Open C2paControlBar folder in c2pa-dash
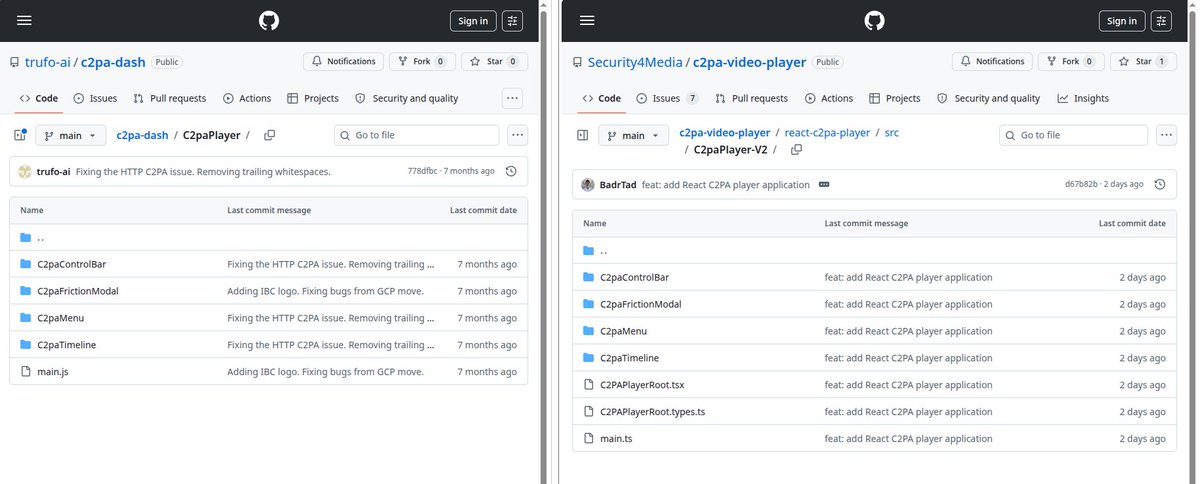 point(73,264)
